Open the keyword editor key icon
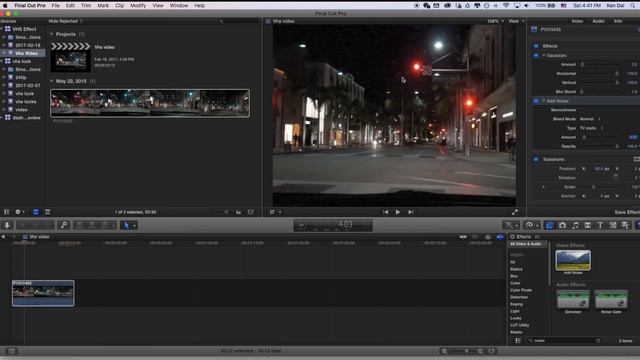The height and width of the screenshot is (360, 640). 64,225
